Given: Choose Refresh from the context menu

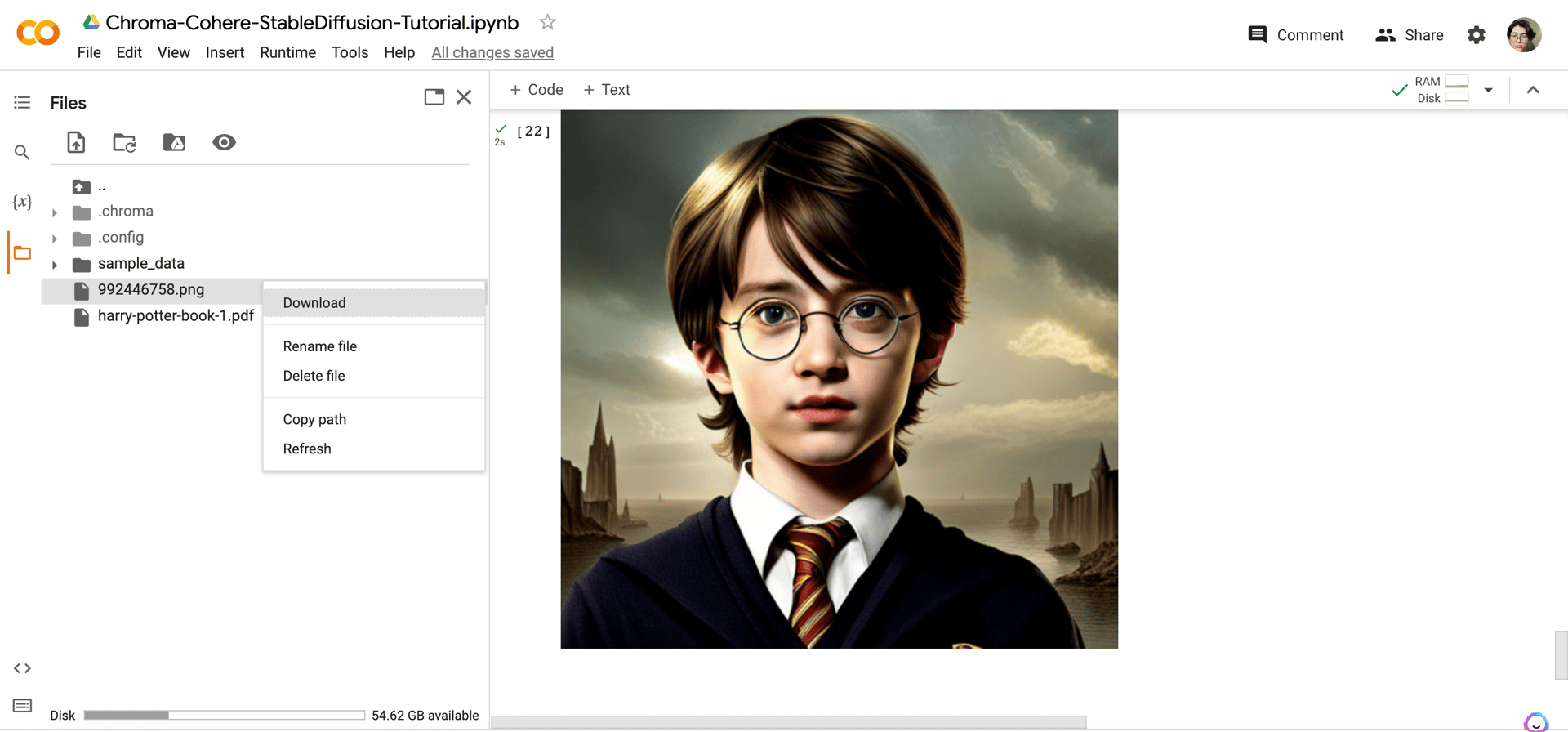Looking at the screenshot, I should [x=374, y=449].
